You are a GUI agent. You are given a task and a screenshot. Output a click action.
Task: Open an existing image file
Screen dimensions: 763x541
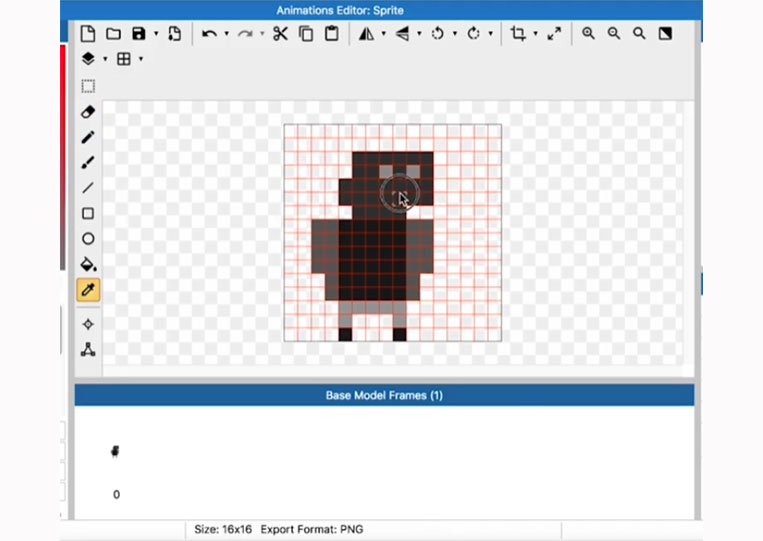(113, 34)
